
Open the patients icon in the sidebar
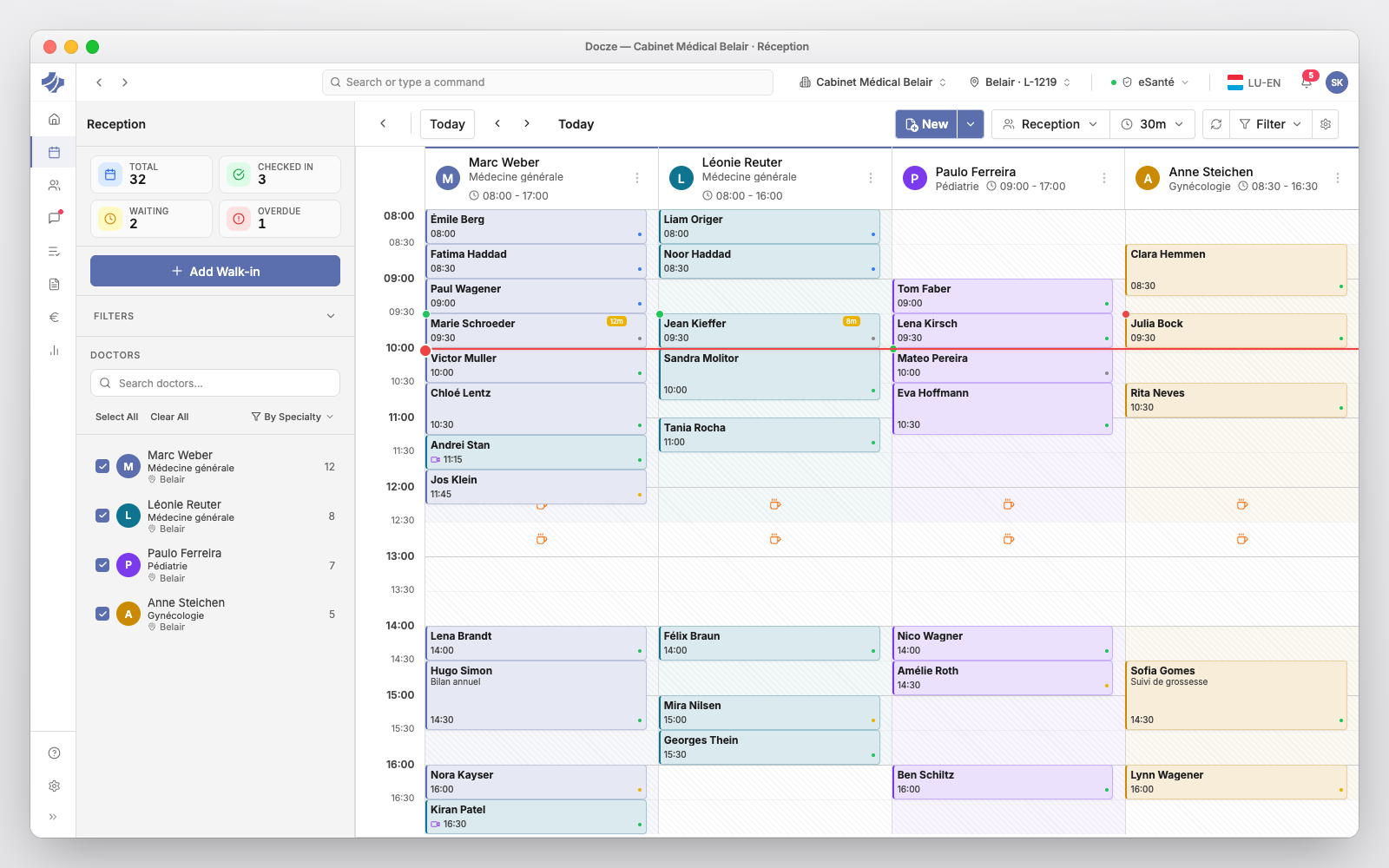click(54, 185)
